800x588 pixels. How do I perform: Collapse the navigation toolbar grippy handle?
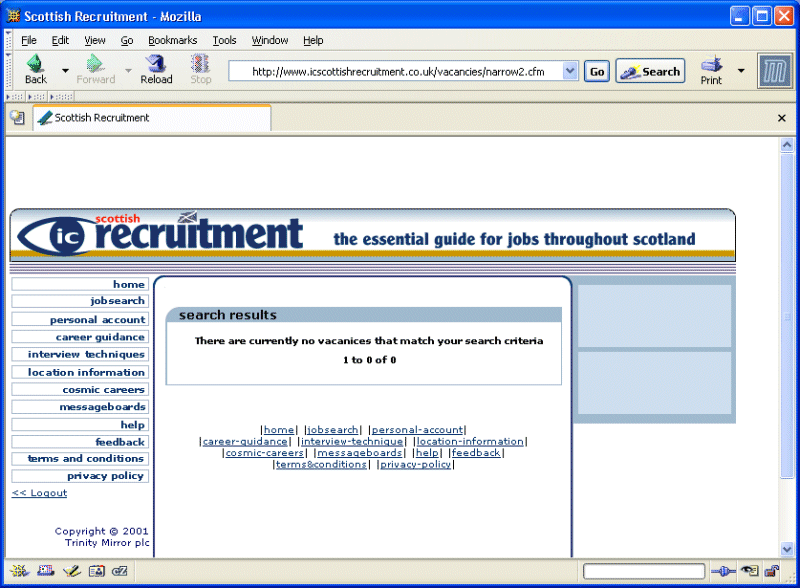8,70
